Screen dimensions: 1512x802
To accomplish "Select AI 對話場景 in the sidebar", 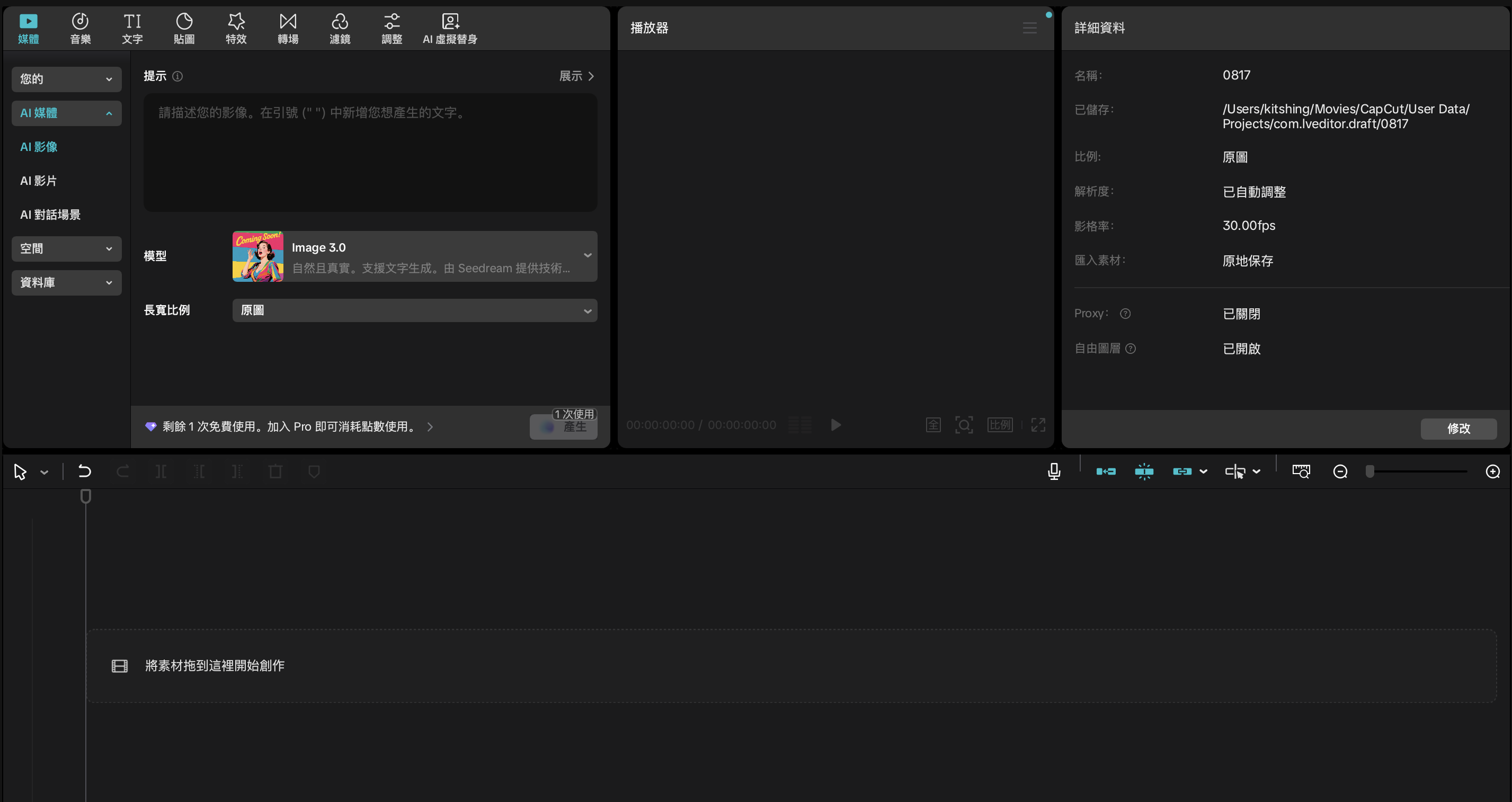I will (50, 215).
